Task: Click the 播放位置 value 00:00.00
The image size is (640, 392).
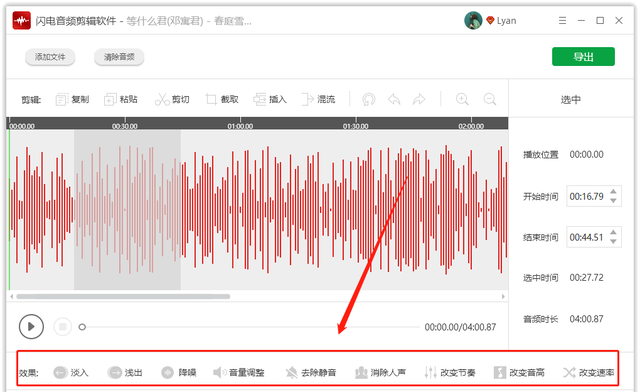Action: coord(587,154)
